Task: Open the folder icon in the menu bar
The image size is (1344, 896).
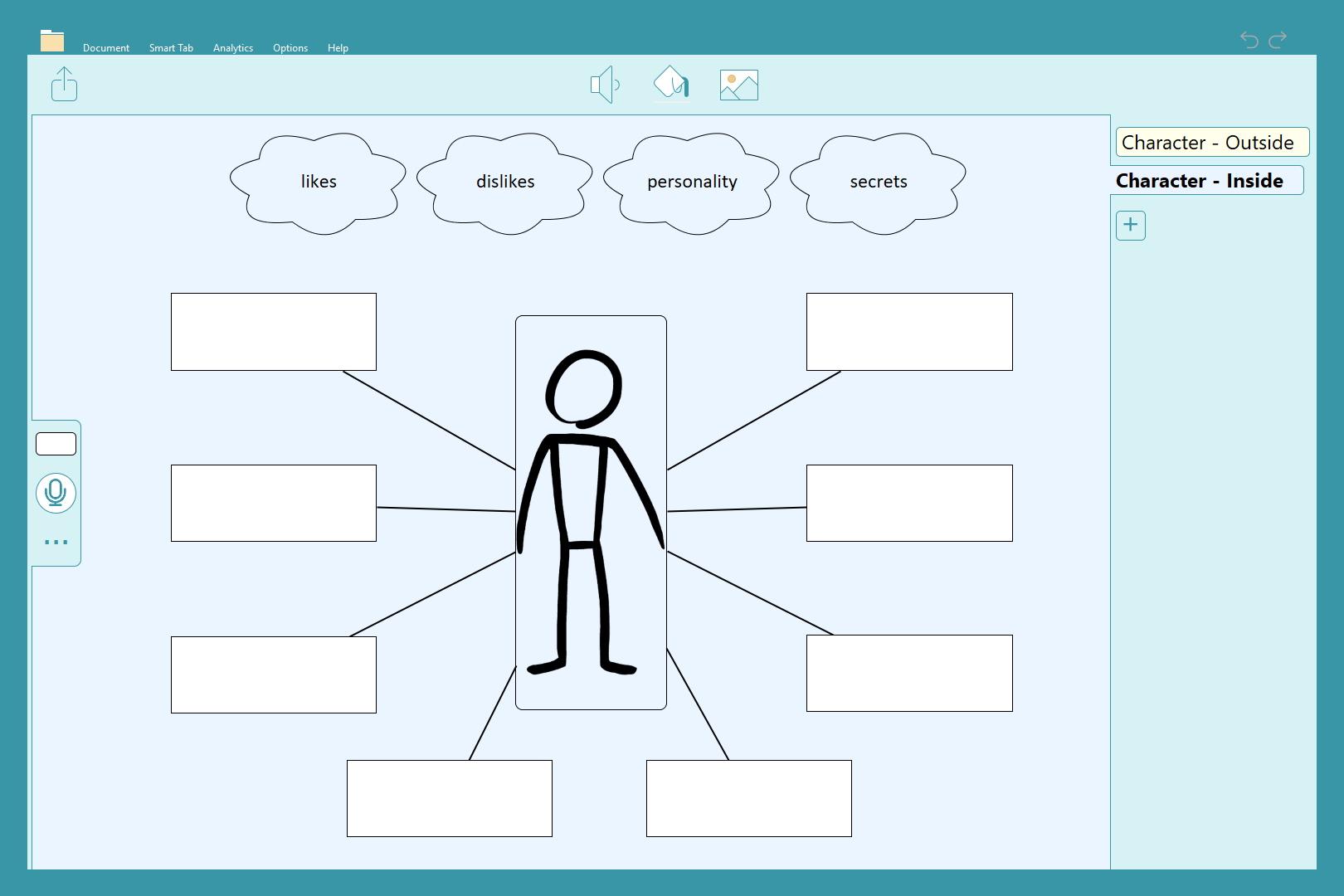Action: click(52, 41)
